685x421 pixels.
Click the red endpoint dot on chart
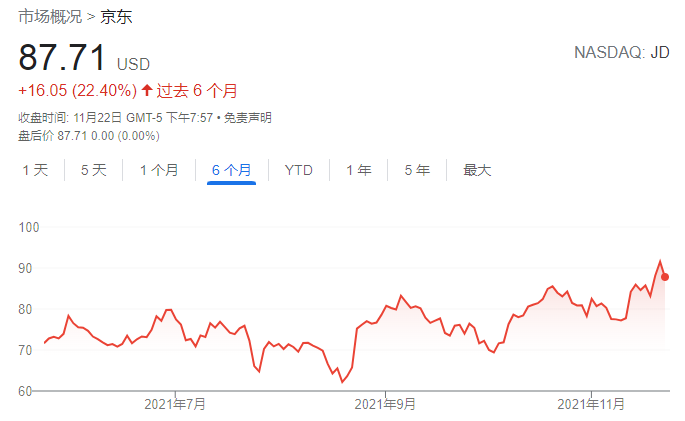[x=665, y=277]
